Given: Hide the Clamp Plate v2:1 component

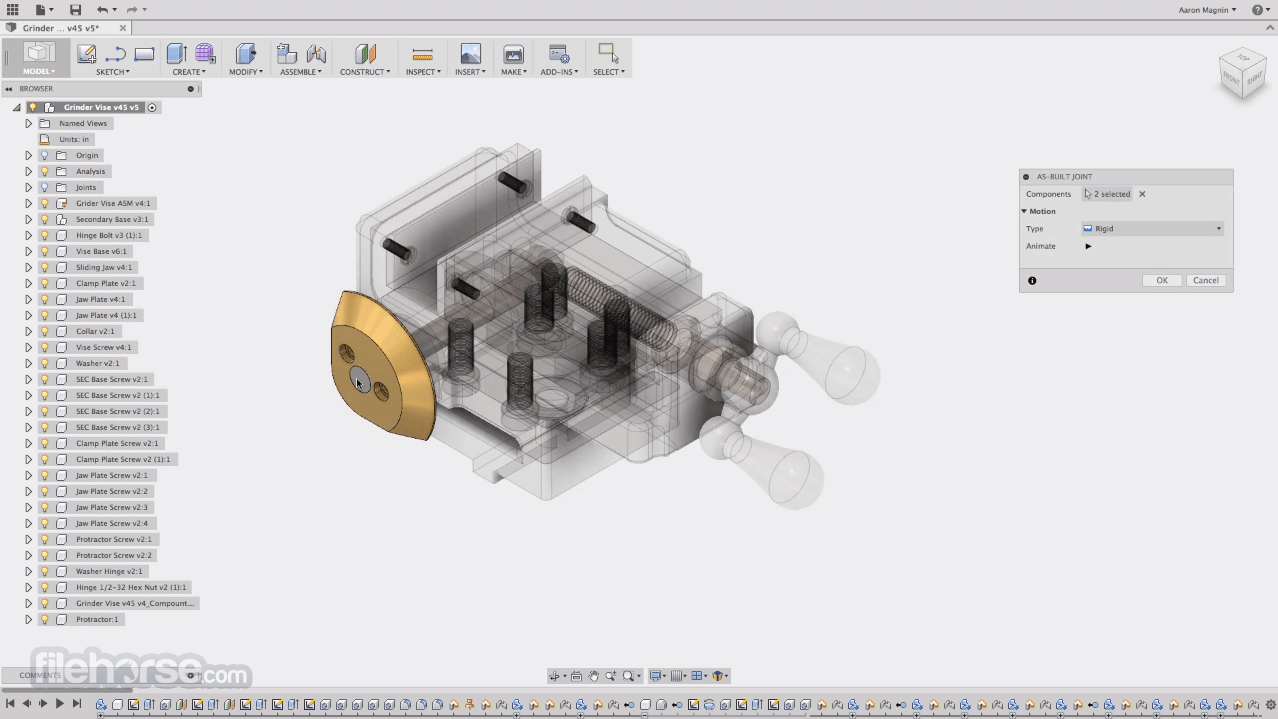Looking at the screenshot, I should (x=44, y=283).
